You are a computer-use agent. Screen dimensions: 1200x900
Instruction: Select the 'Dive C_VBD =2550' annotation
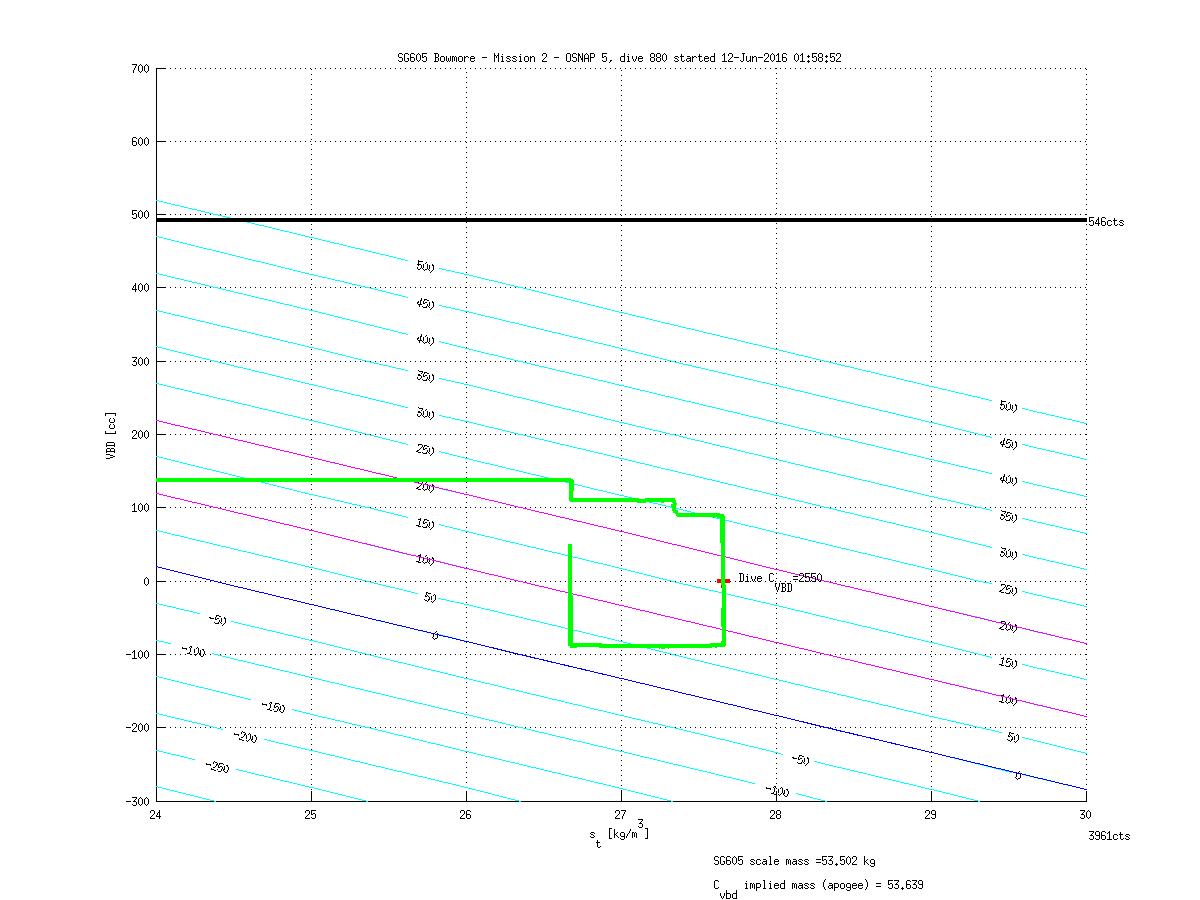point(780,581)
